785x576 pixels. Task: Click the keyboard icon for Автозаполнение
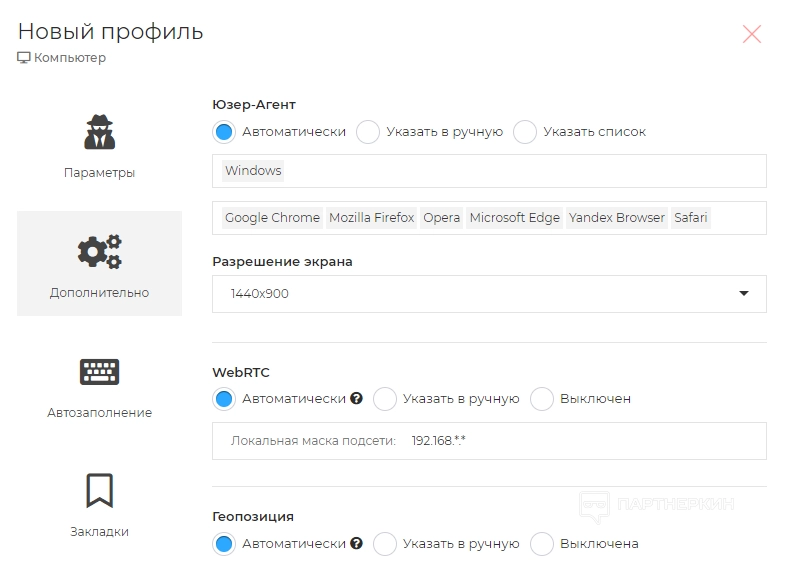[99, 372]
